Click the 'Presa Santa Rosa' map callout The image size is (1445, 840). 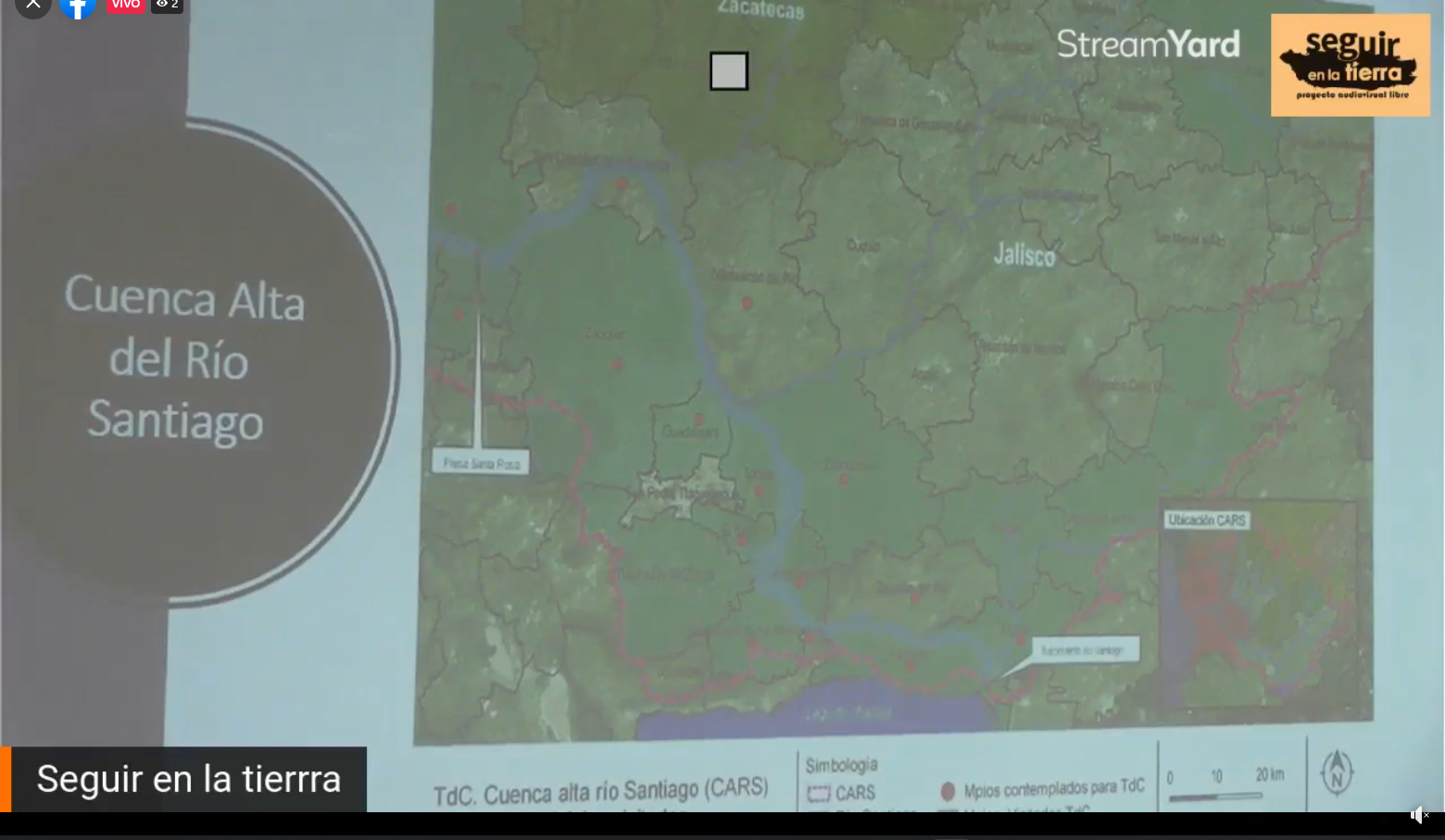(481, 463)
